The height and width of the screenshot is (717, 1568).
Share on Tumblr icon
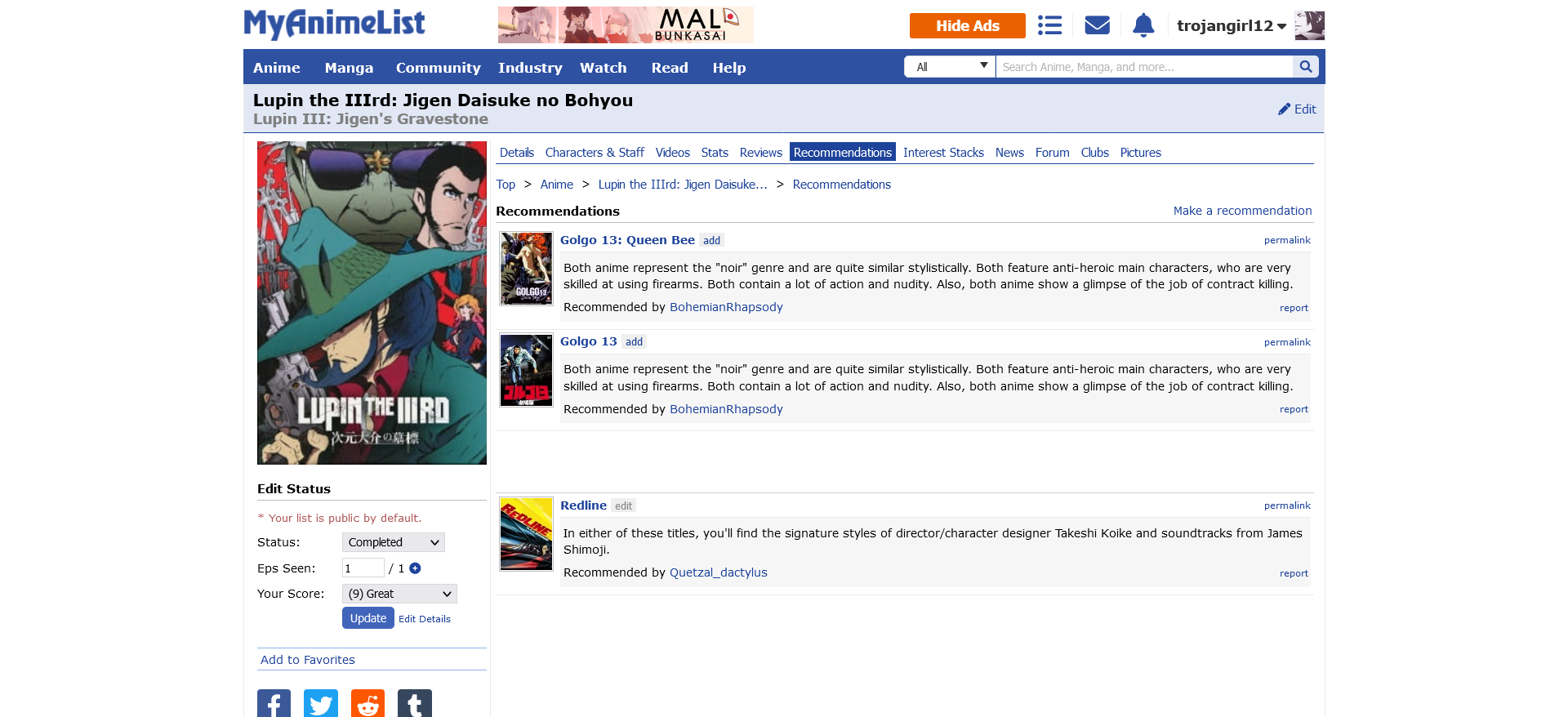click(x=415, y=704)
